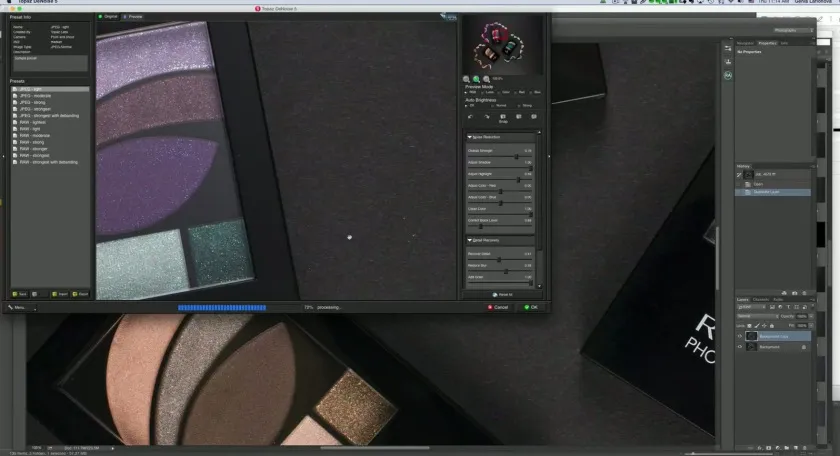Click the zoom out magnifier under navigator preview

click(x=467, y=79)
